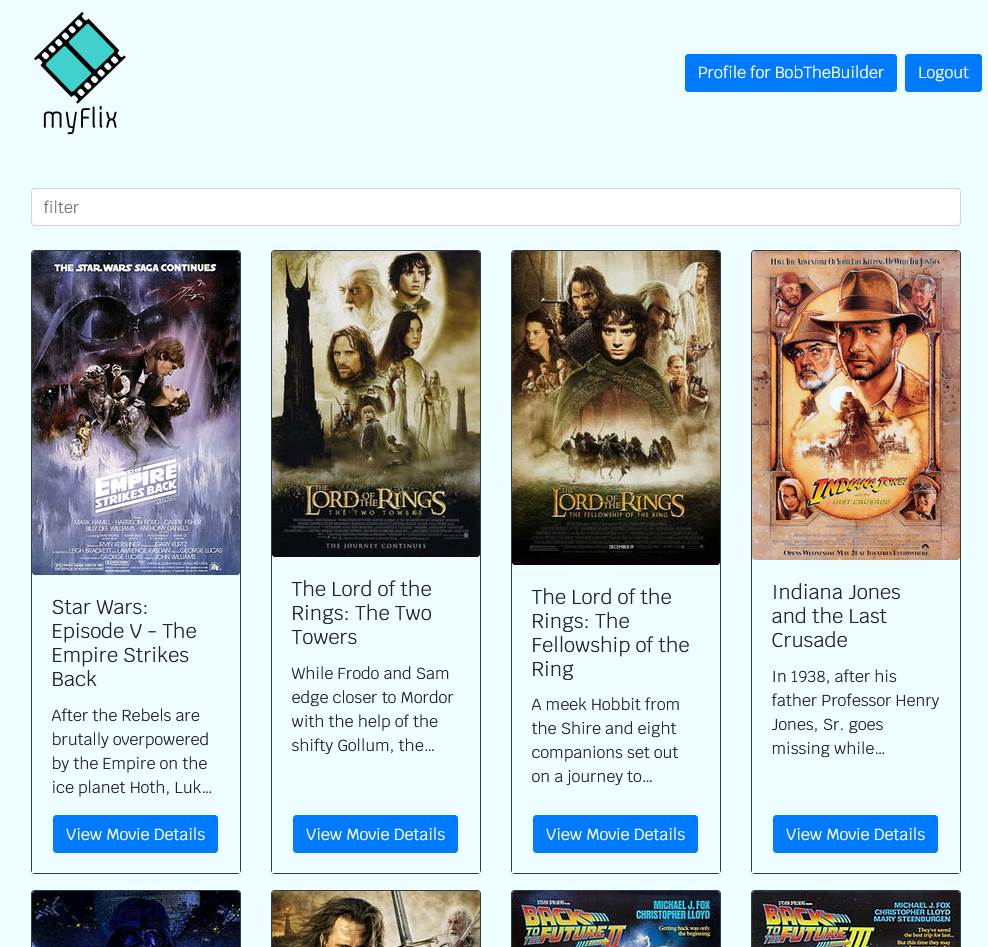
Task: Open the Back to the Future II poster
Action: pyautogui.click(x=615, y=918)
